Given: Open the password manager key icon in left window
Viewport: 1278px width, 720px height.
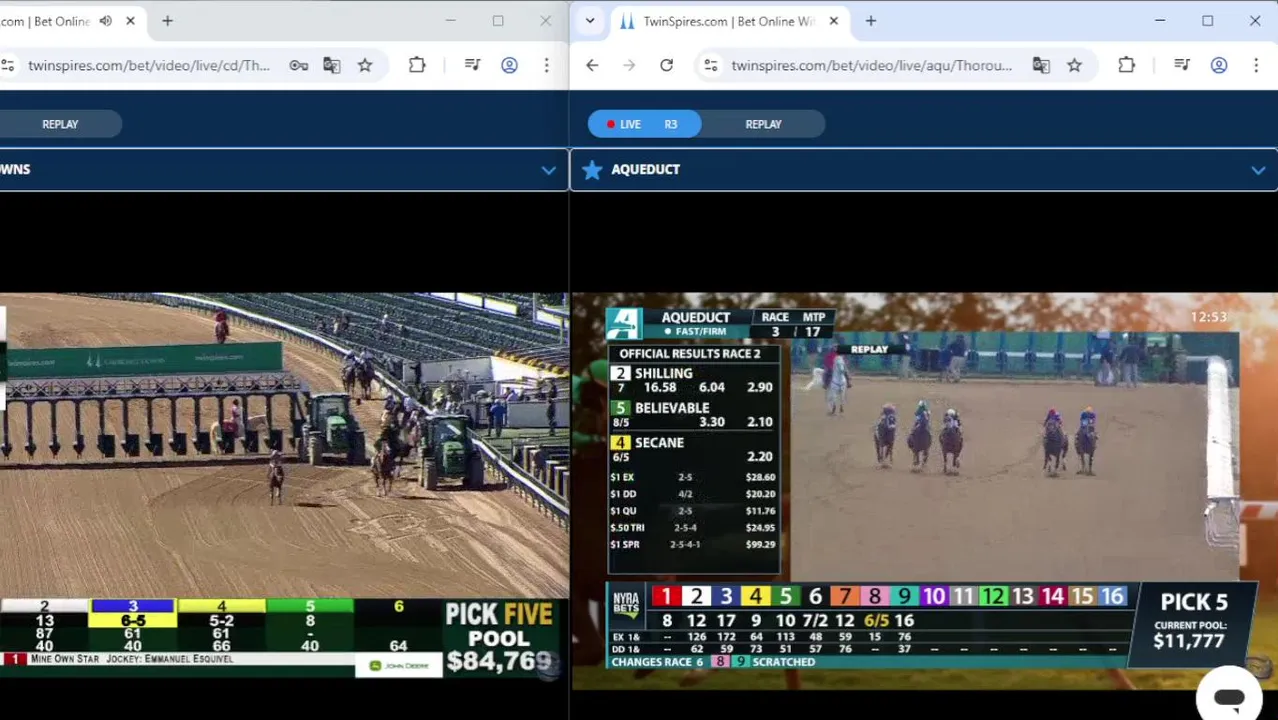Looking at the screenshot, I should click(x=299, y=65).
